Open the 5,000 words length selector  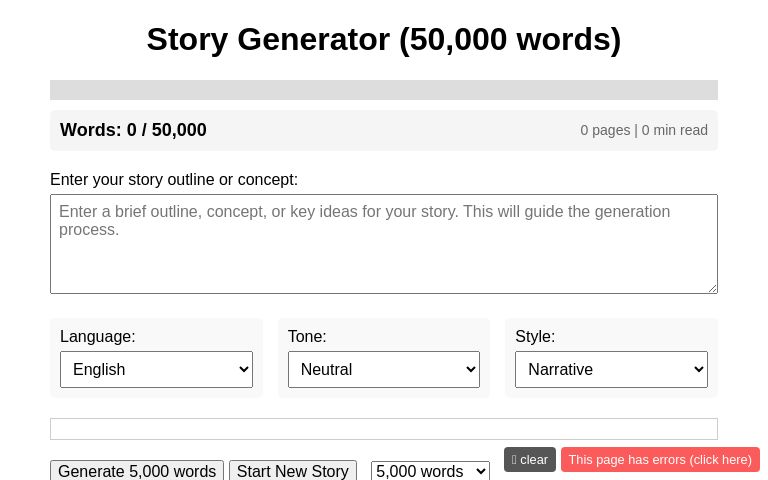430,471
